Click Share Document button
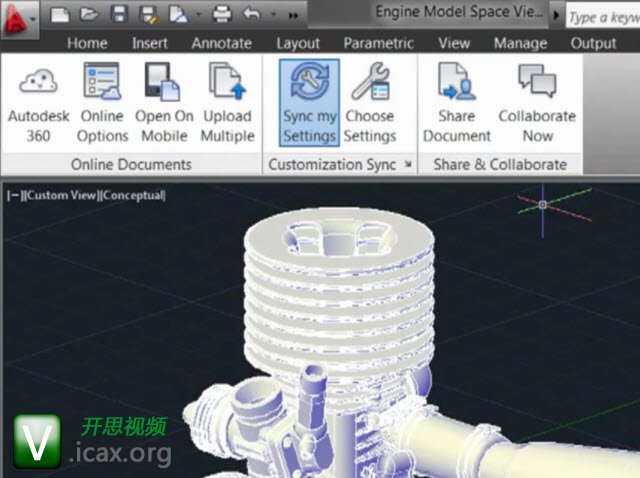The width and height of the screenshot is (640, 478). pos(456,102)
